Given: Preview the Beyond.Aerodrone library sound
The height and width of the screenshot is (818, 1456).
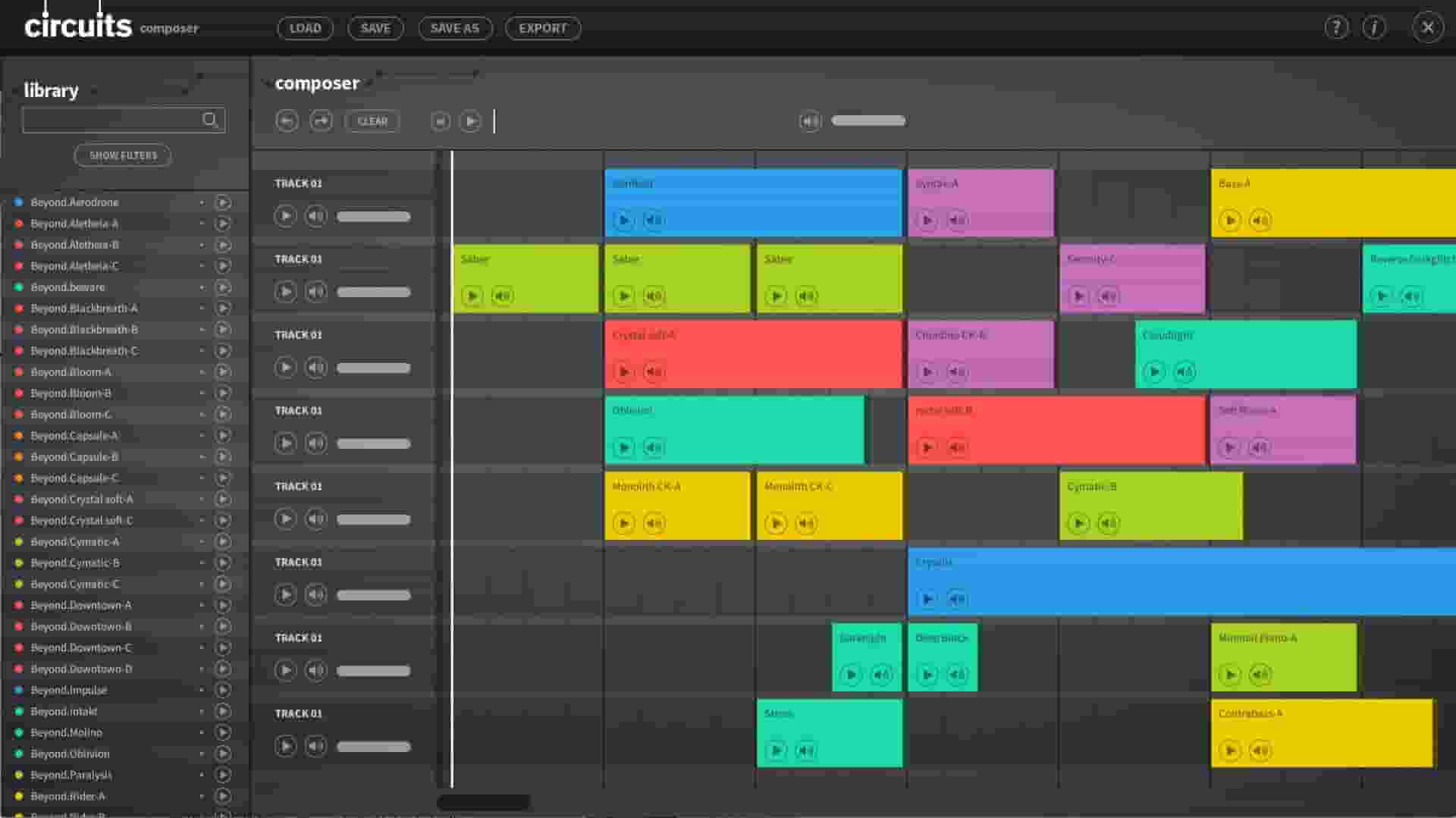Looking at the screenshot, I should pos(223,202).
